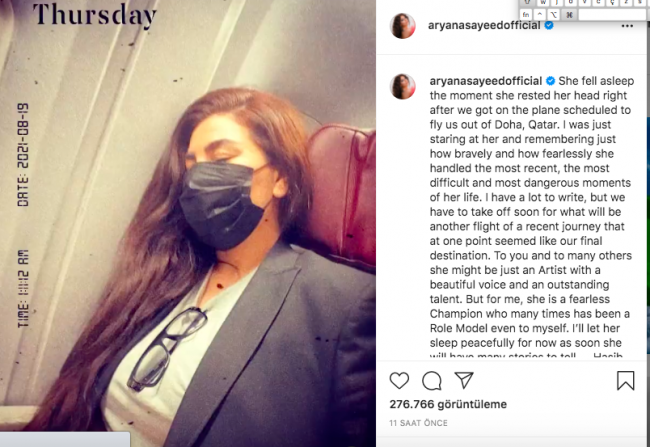Open aryanasayeedofficial profile from the header username
The image size is (650, 447).
click(484, 26)
